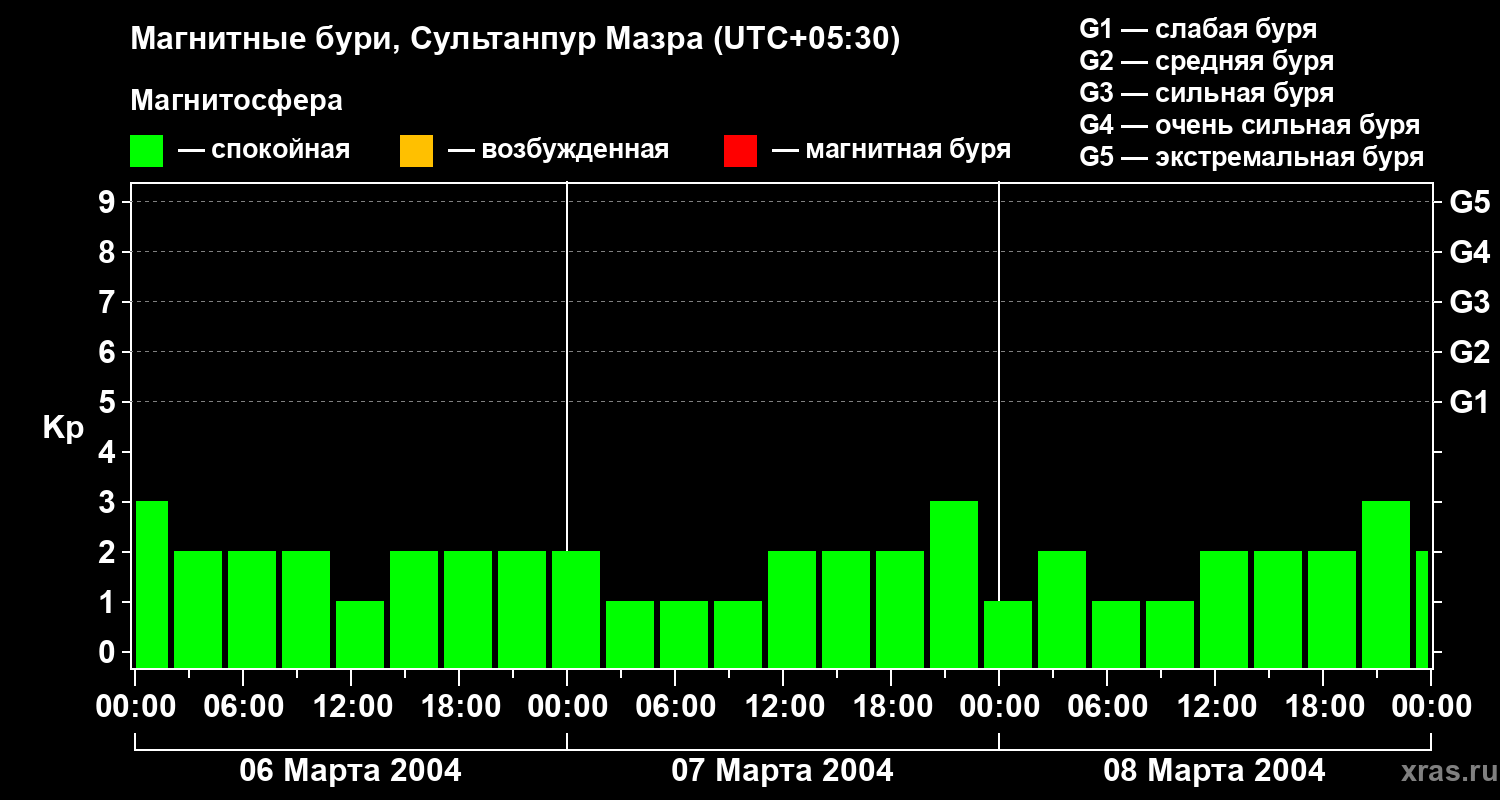Click the Kp 3 bar late on 08 March
Viewport: 1500px width, 800px height.
coord(1386,584)
